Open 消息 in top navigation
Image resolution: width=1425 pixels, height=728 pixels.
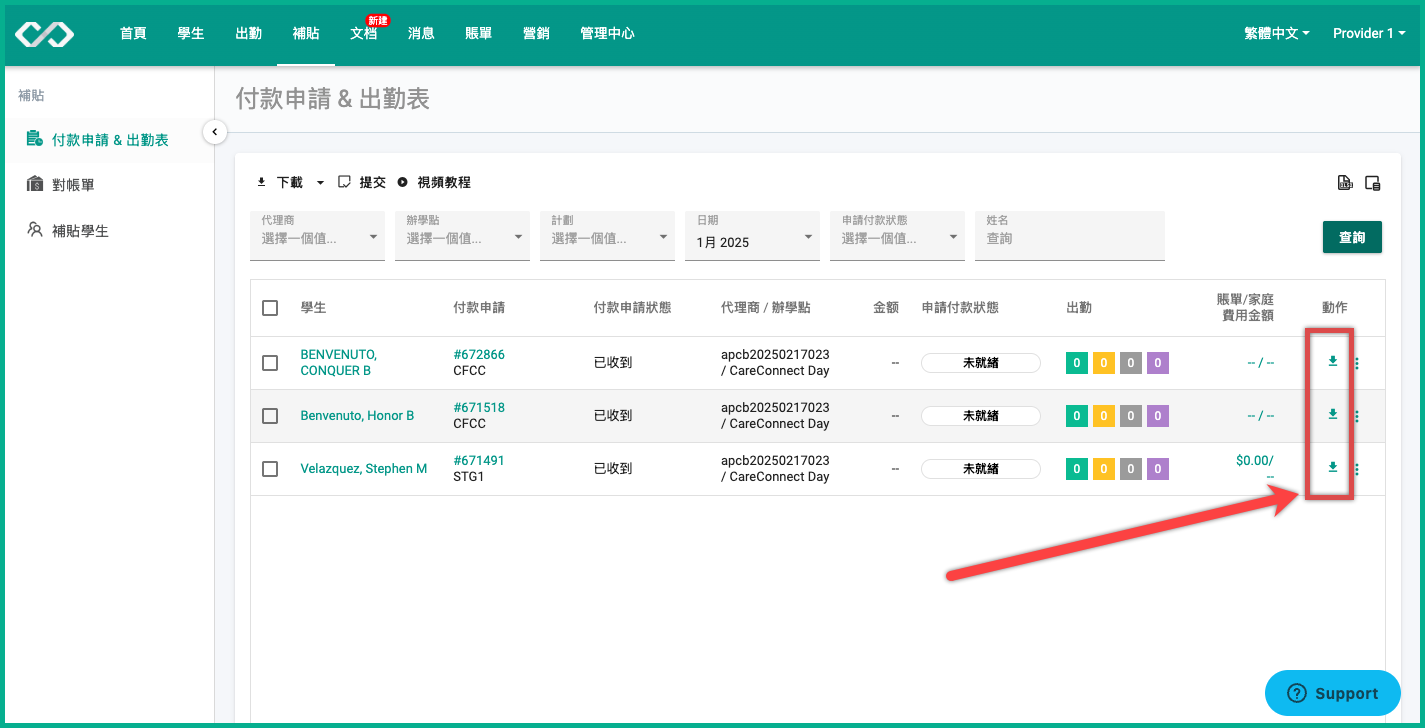click(421, 33)
